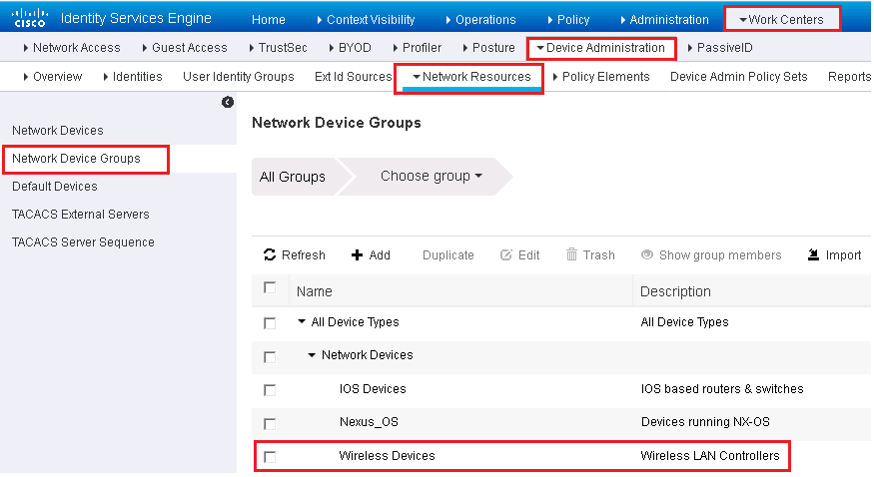The height and width of the screenshot is (477, 874).
Task: Open TACACS External Servers in sidebar
Action: coord(81,215)
